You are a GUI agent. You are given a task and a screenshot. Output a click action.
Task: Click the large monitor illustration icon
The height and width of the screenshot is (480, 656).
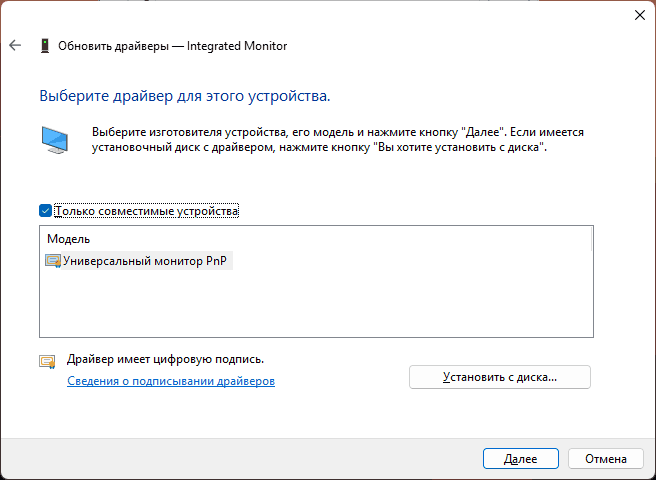pos(56,140)
